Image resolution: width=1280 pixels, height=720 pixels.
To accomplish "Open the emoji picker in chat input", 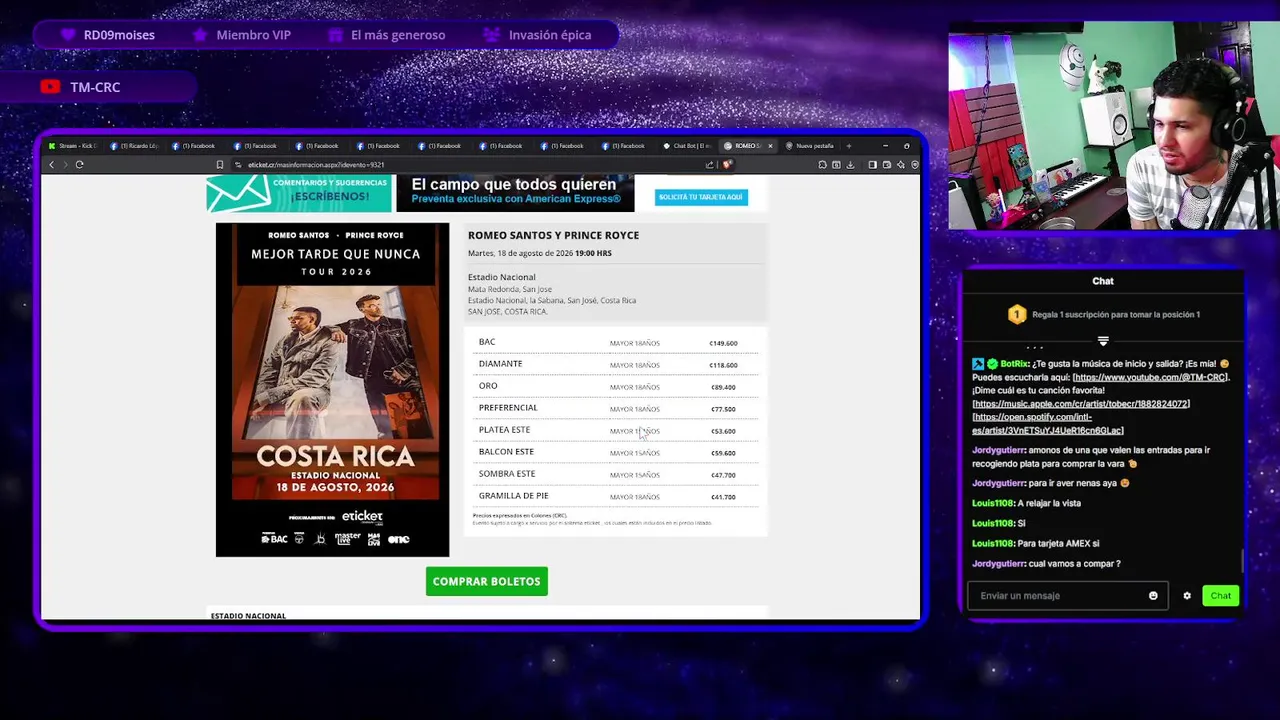I will pyautogui.click(x=1153, y=596).
